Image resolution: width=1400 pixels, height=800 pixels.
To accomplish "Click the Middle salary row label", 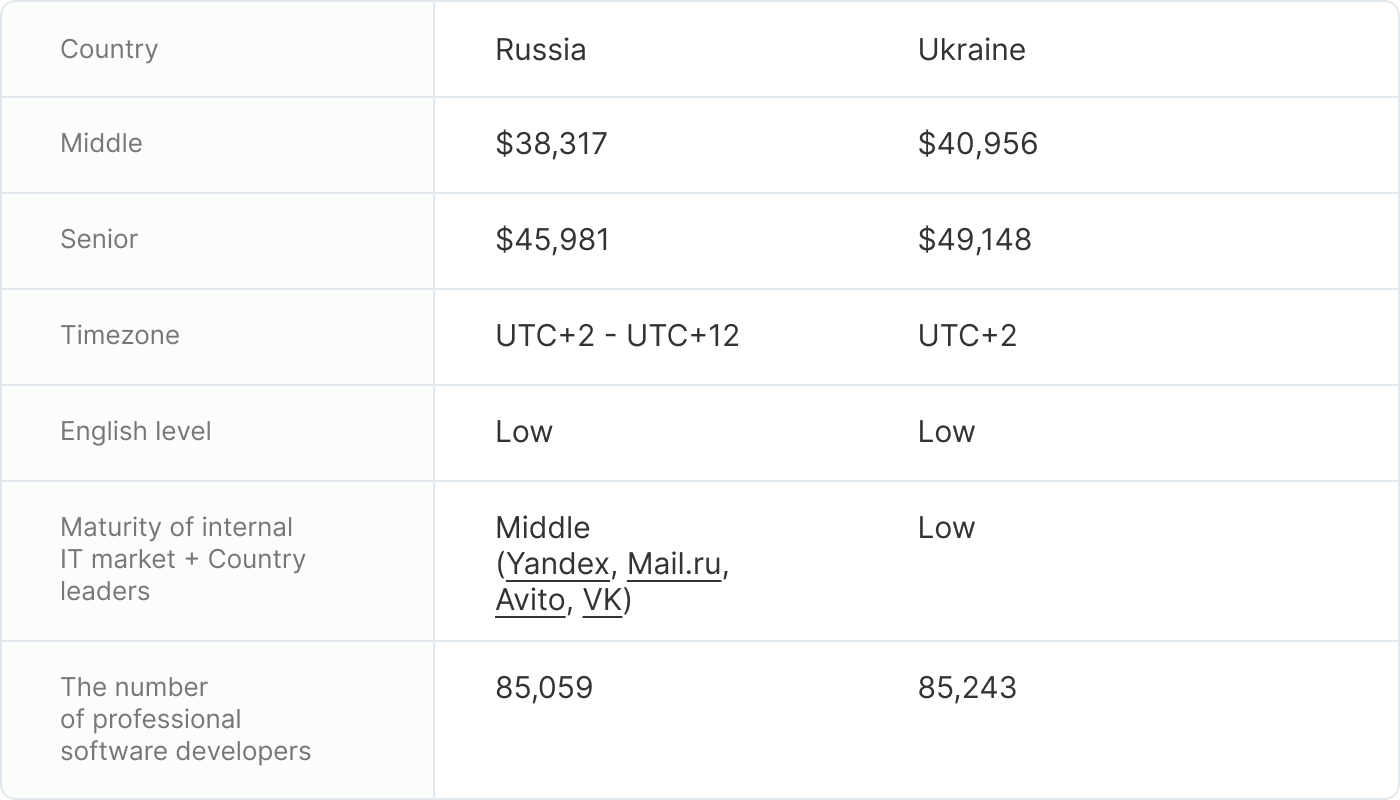I will (101, 143).
